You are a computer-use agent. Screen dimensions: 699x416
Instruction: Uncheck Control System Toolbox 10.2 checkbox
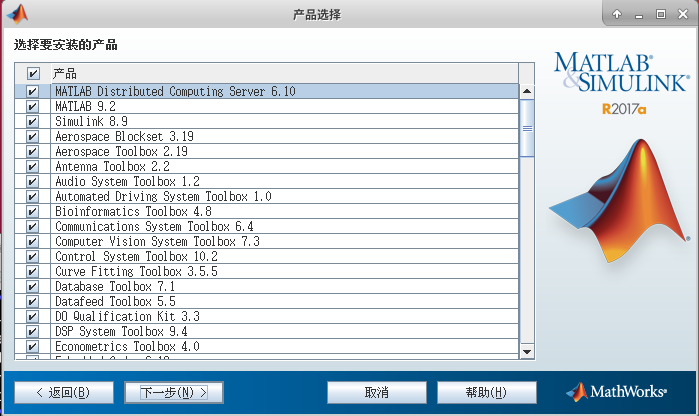(32, 256)
